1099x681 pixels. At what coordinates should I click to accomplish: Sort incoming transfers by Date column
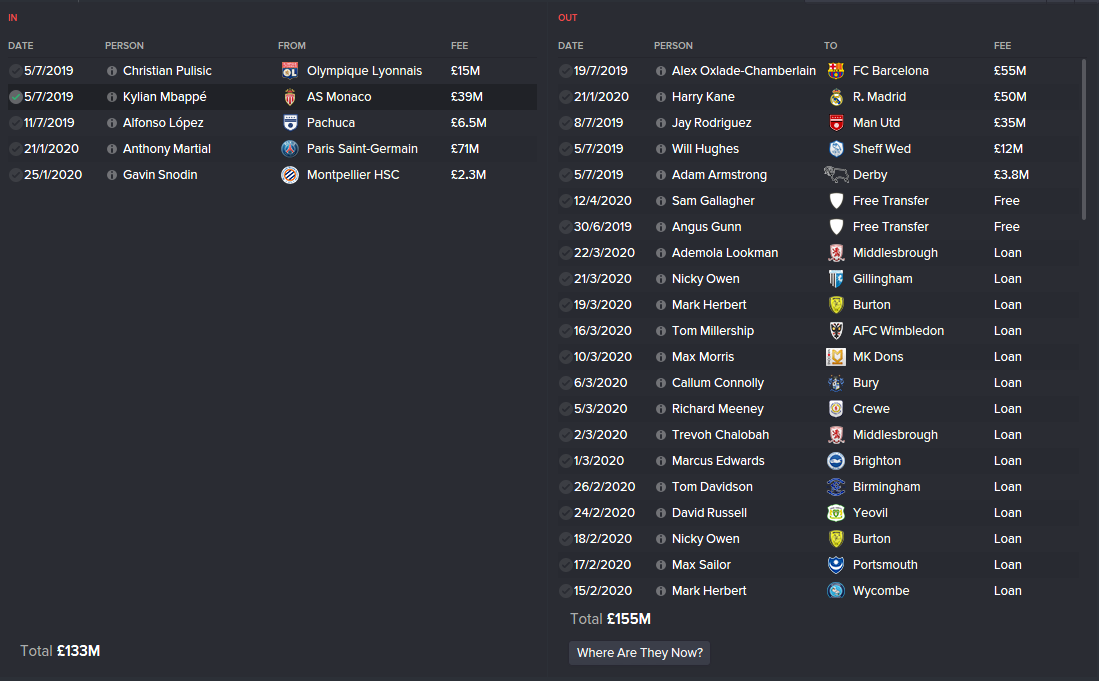(21, 46)
